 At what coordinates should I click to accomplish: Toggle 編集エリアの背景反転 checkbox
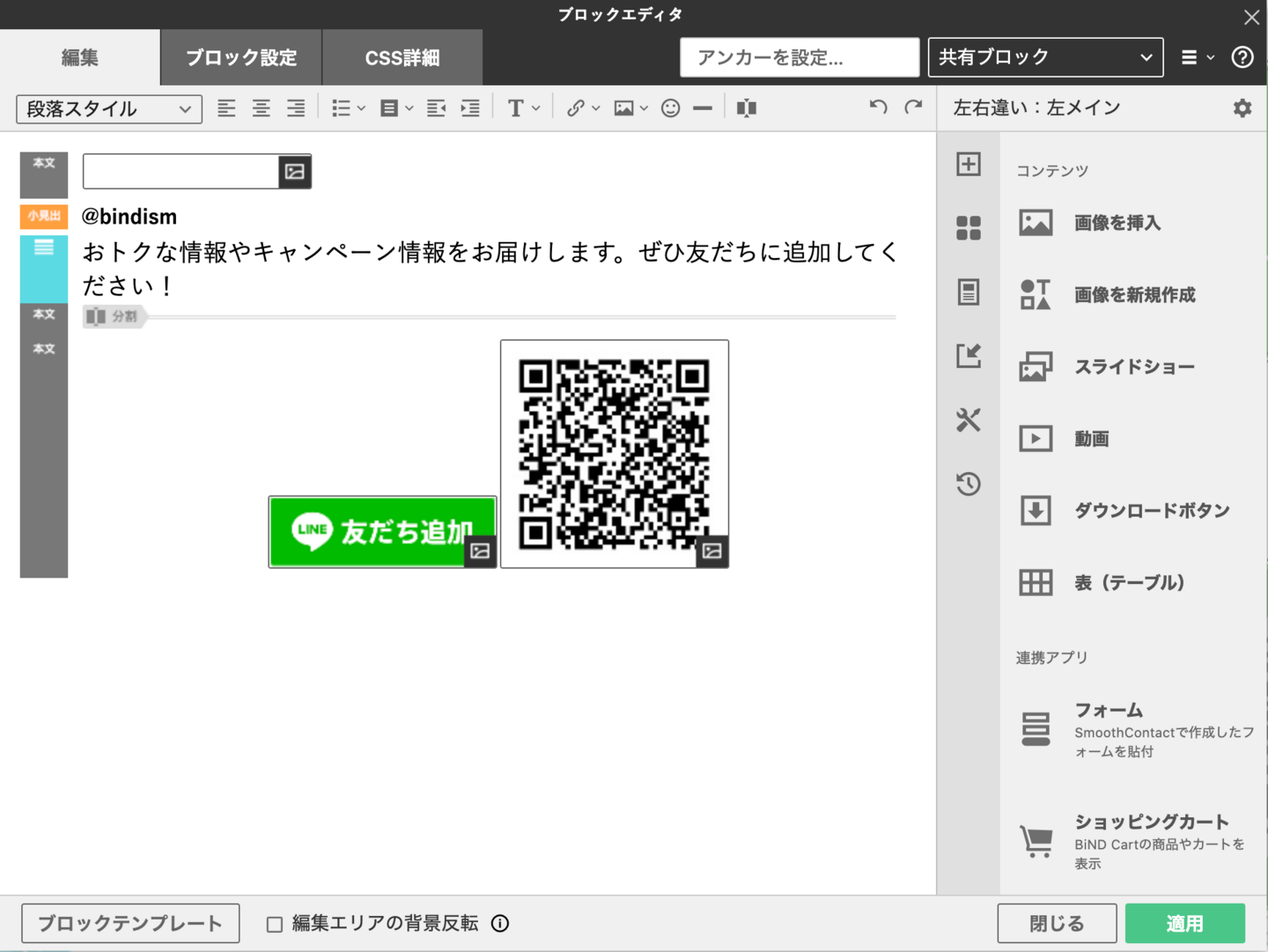[275, 925]
